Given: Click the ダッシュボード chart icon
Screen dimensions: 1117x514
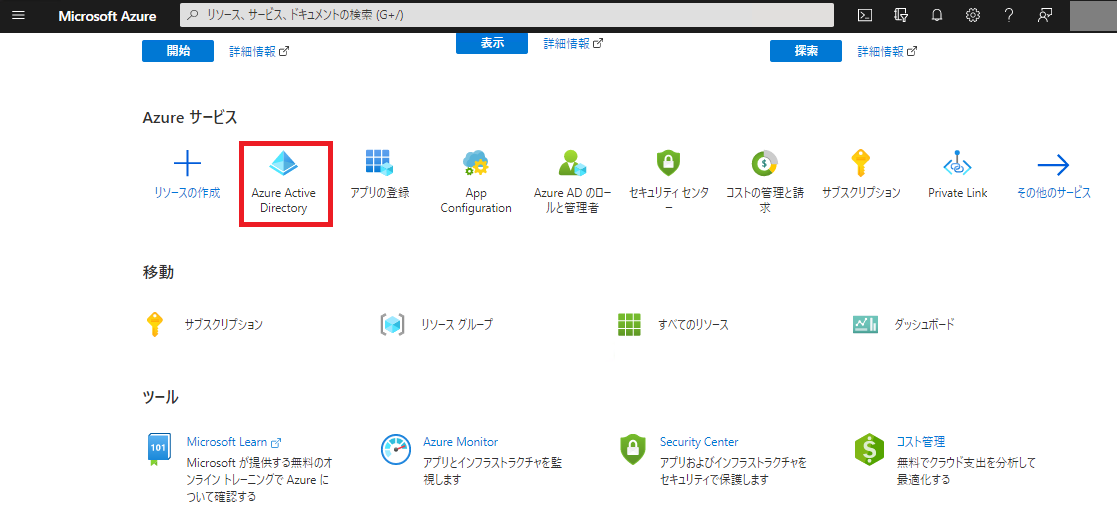Looking at the screenshot, I should coord(866,325).
